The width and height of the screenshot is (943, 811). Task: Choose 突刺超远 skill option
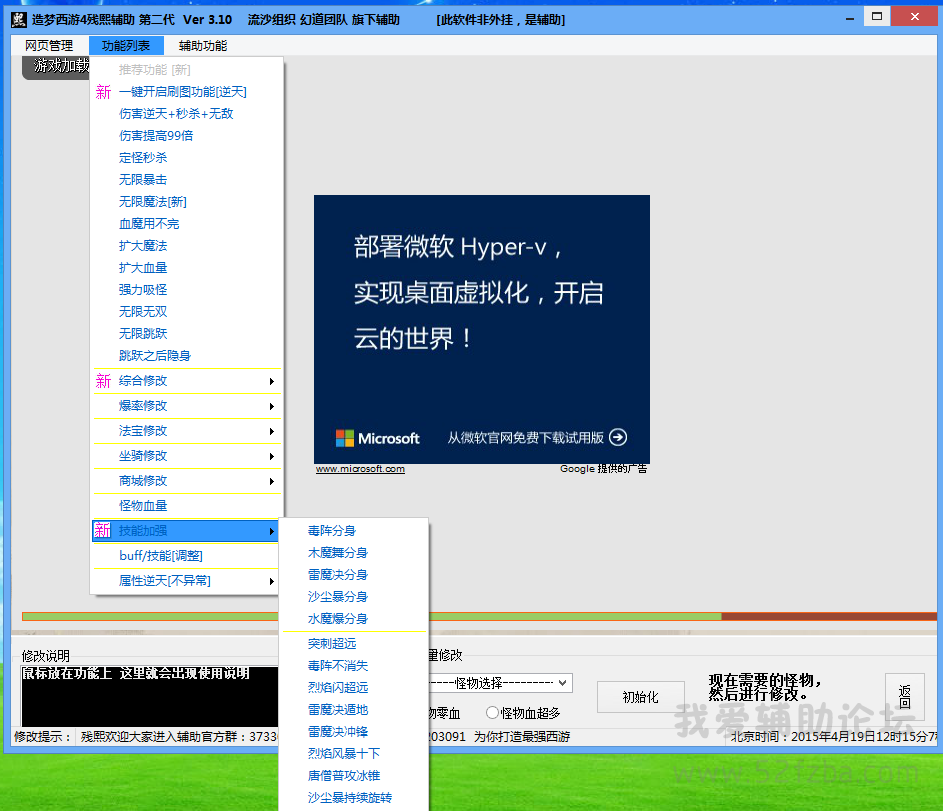coord(354,644)
